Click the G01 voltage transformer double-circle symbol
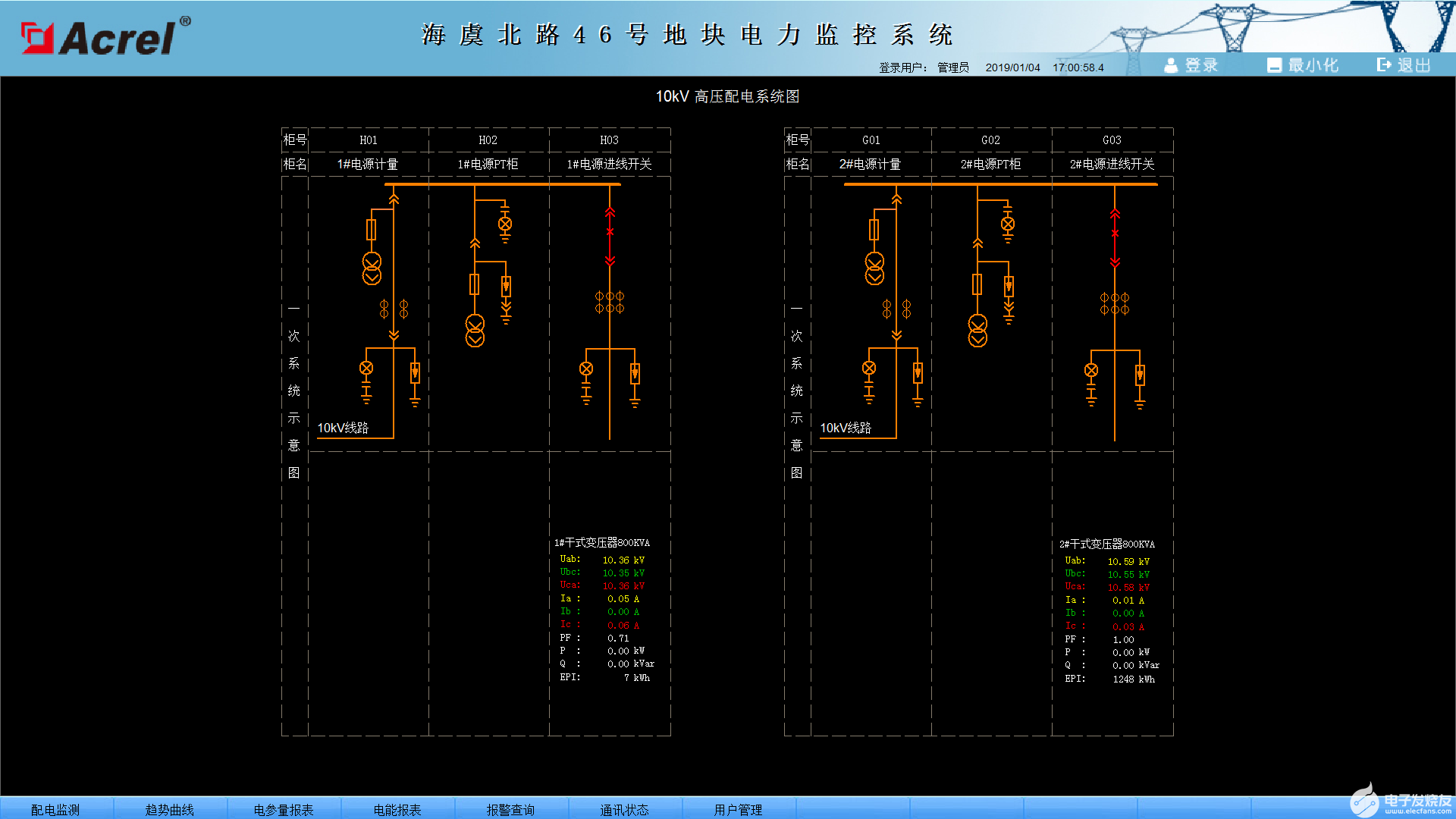The width and height of the screenshot is (1456, 819). tap(874, 268)
